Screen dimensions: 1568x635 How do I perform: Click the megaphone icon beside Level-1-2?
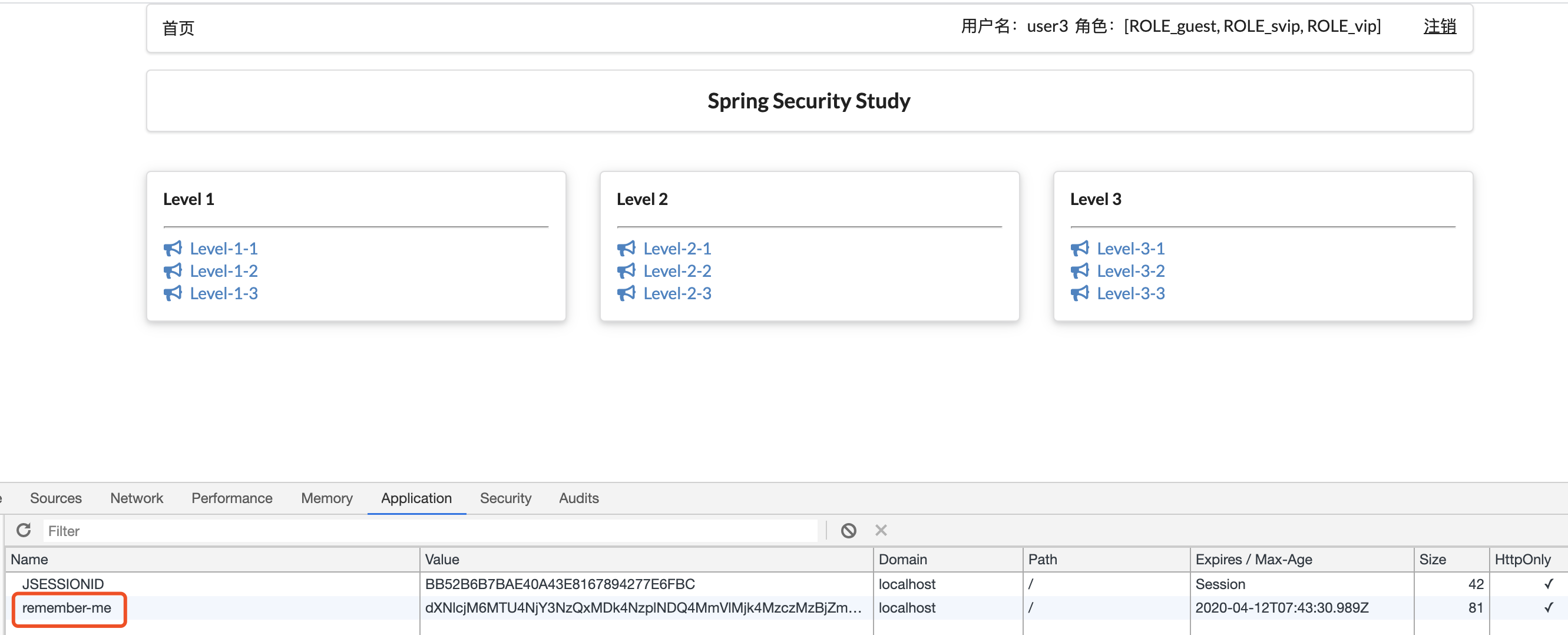(172, 271)
